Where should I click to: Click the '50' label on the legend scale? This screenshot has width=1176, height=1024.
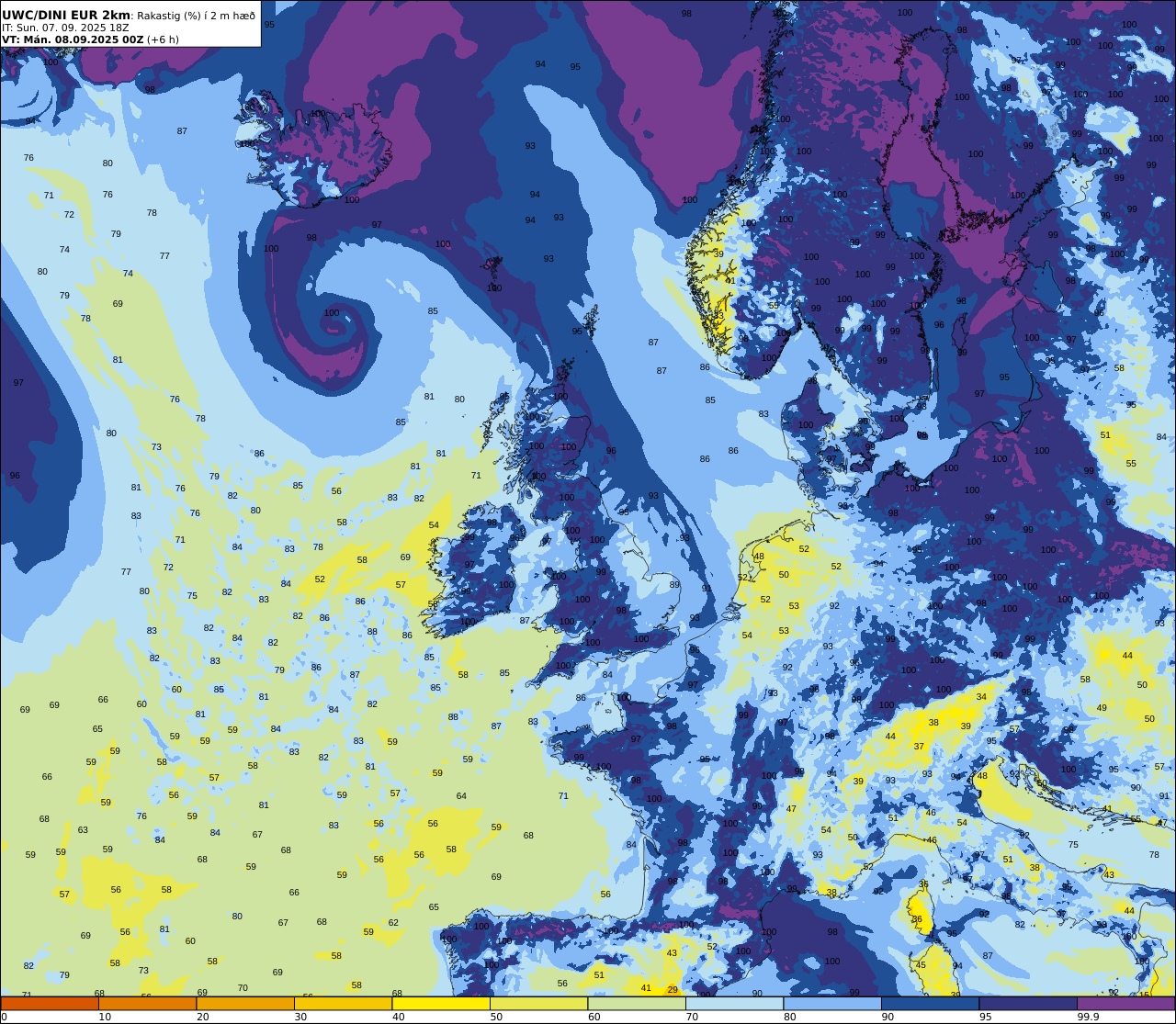496,1017
